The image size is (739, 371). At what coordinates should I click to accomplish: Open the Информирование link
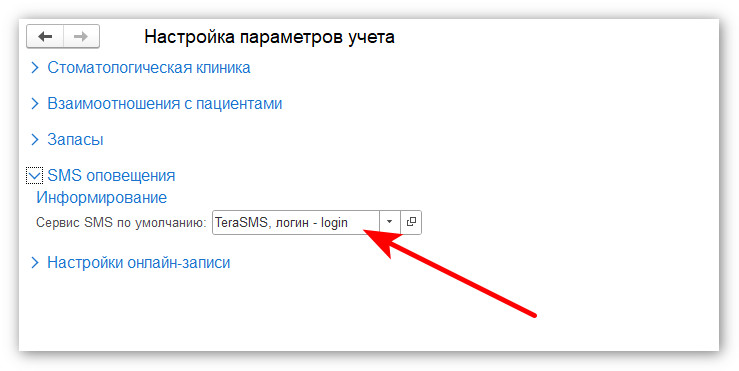point(101,197)
